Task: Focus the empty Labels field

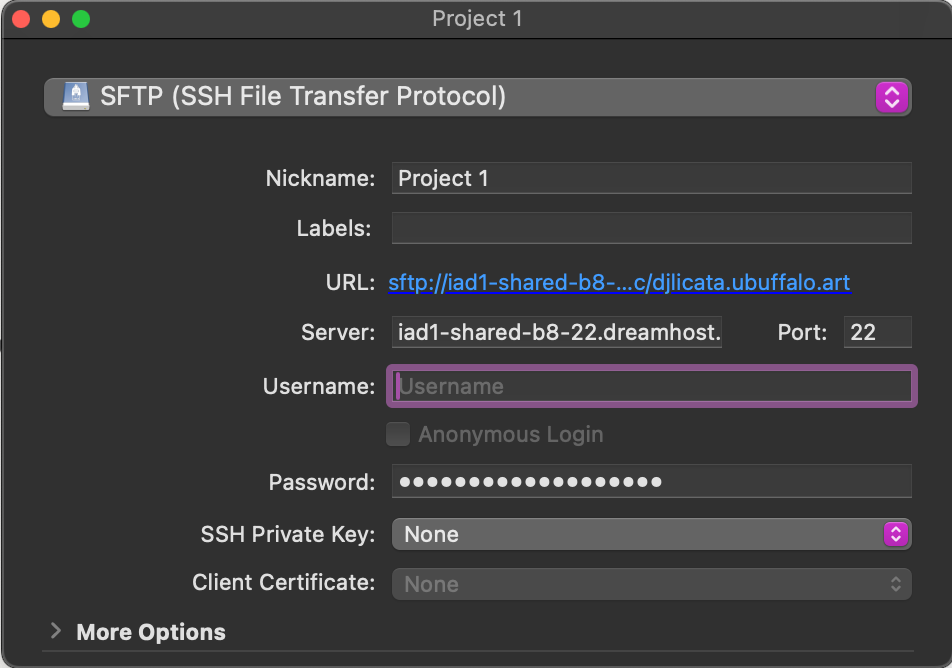Action: pos(650,228)
